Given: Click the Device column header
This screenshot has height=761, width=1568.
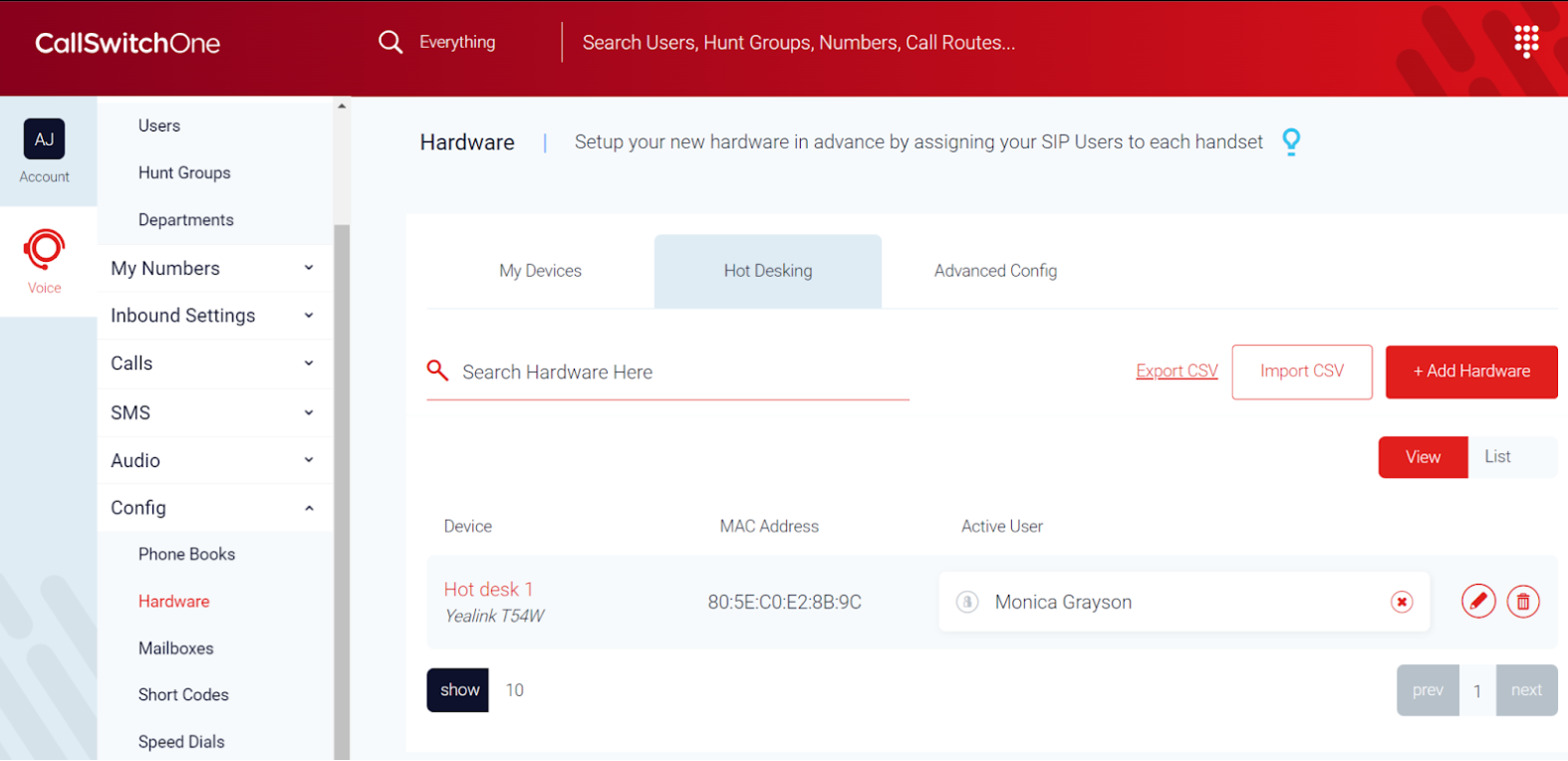Looking at the screenshot, I should [468, 526].
